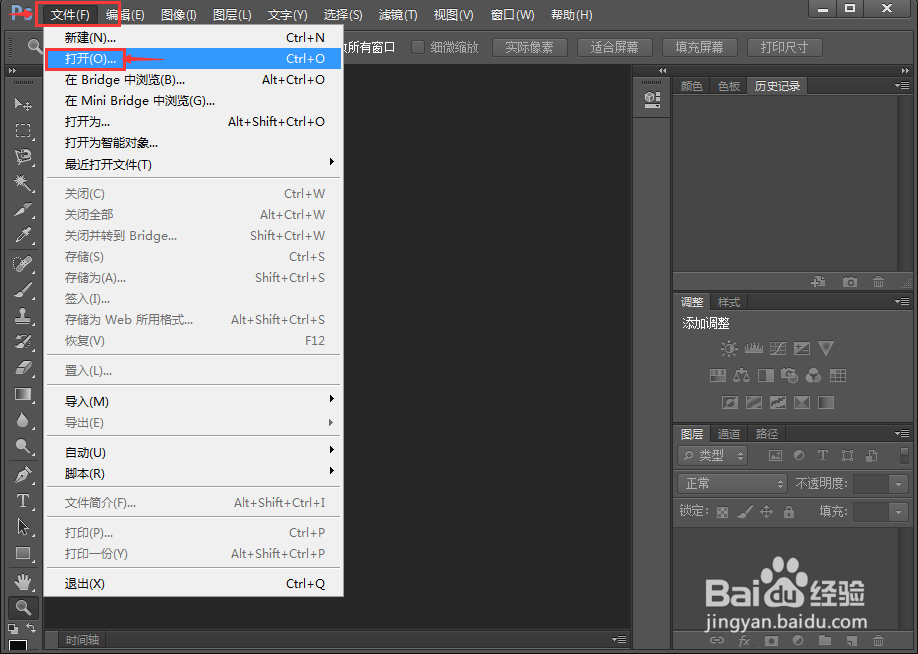Screen dimensions: 918x654
Task: Select the Eraser tool
Action: [23, 368]
